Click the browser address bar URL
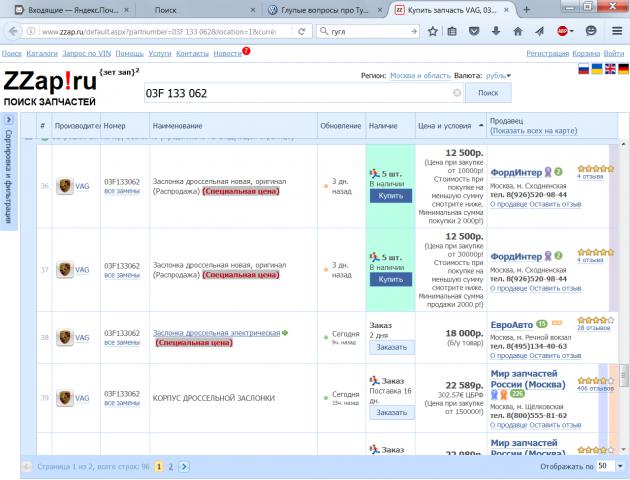 pyautogui.click(x=159, y=31)
